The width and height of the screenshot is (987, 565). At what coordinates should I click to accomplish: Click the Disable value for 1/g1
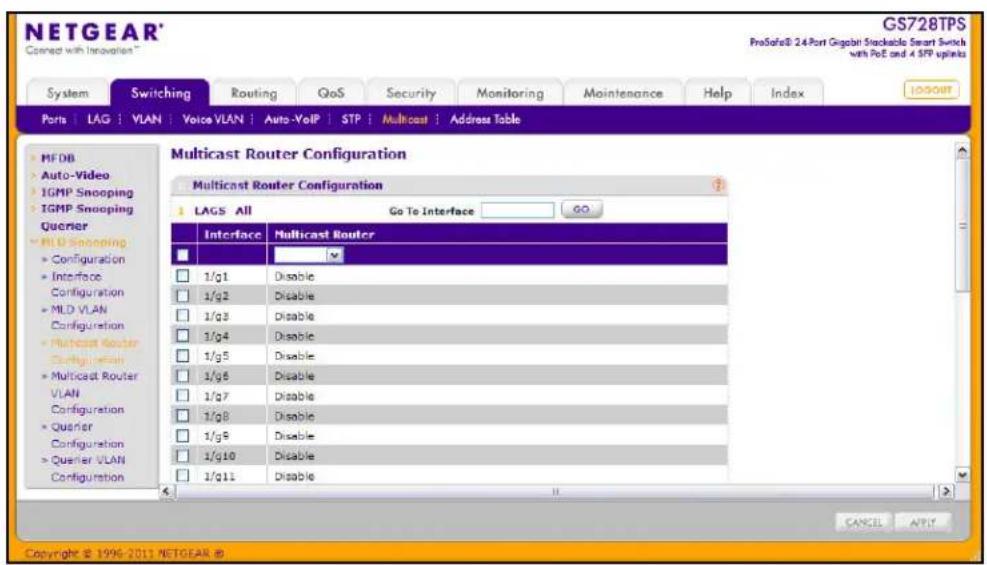tap(294, 276)
